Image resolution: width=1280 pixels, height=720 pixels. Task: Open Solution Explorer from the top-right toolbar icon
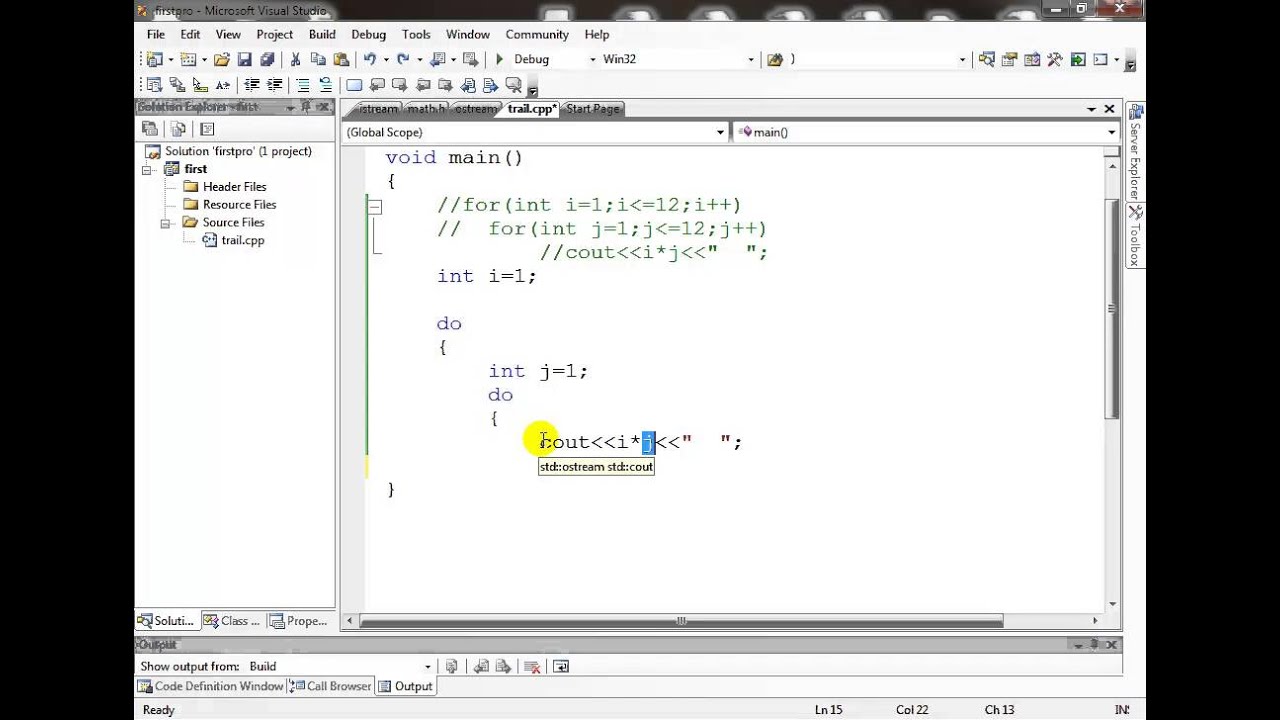[987, 59]
